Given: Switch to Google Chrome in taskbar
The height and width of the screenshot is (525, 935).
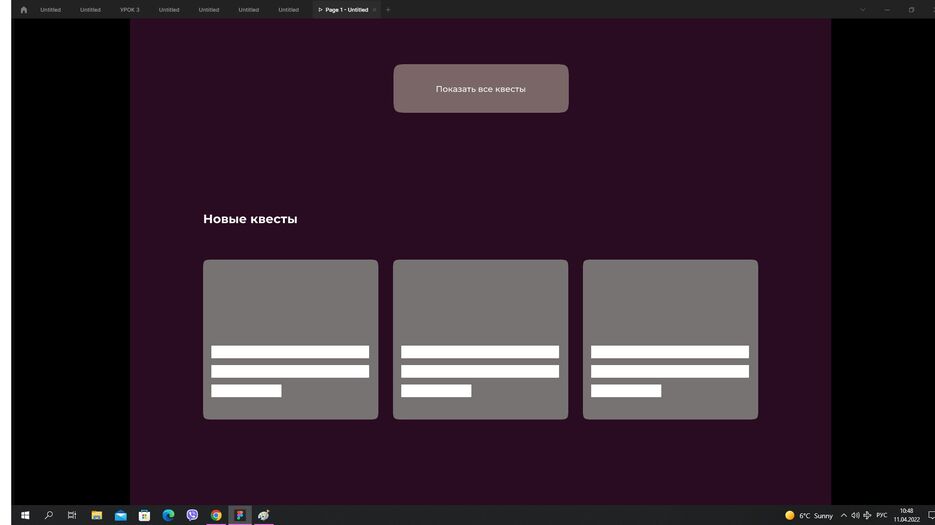Looking at the screenshot, I should [216, 515].
